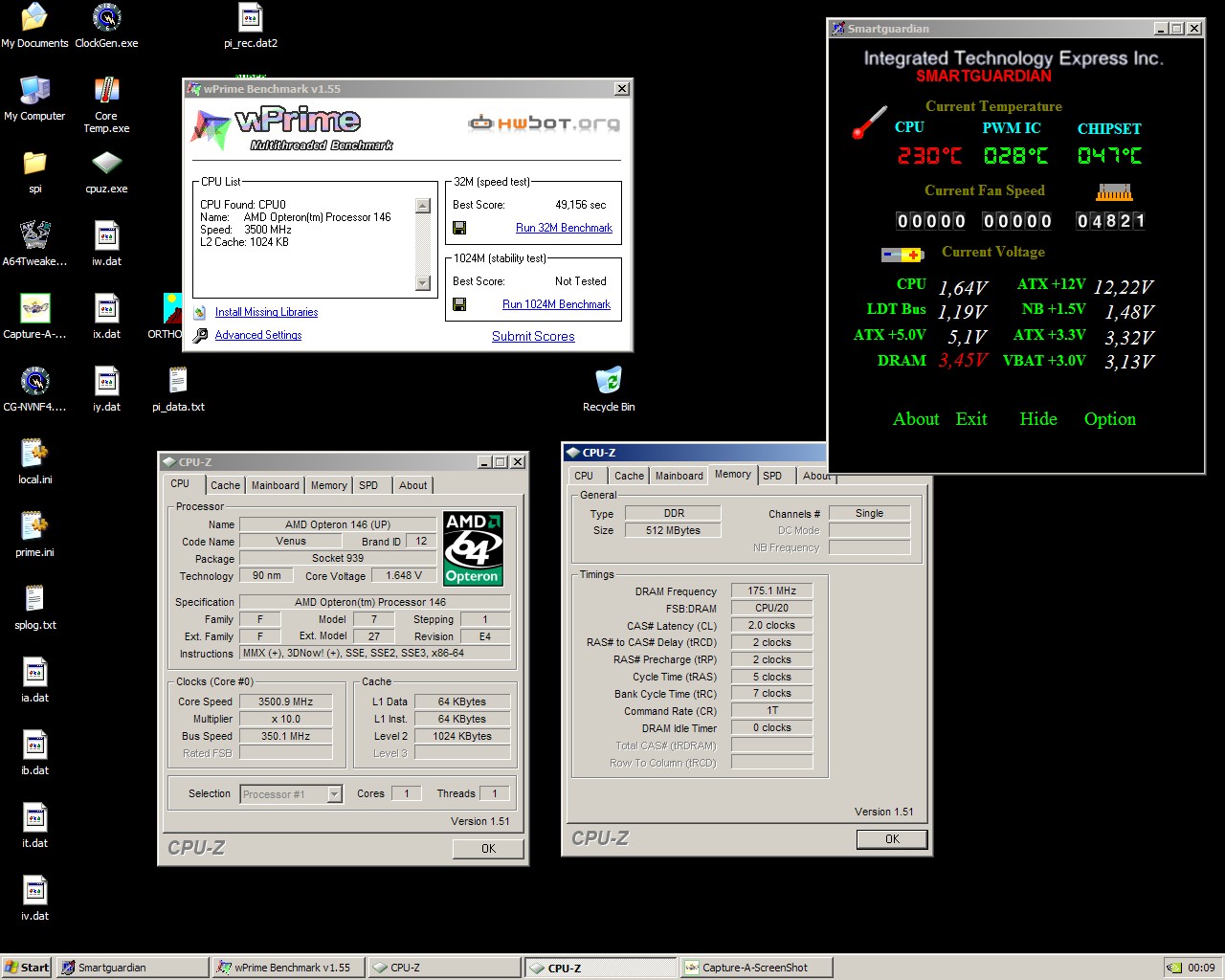Click Run 32M Benchmark link
Image resolution: width=1225 pixels, height=980 pixels.
pos(564,228)
